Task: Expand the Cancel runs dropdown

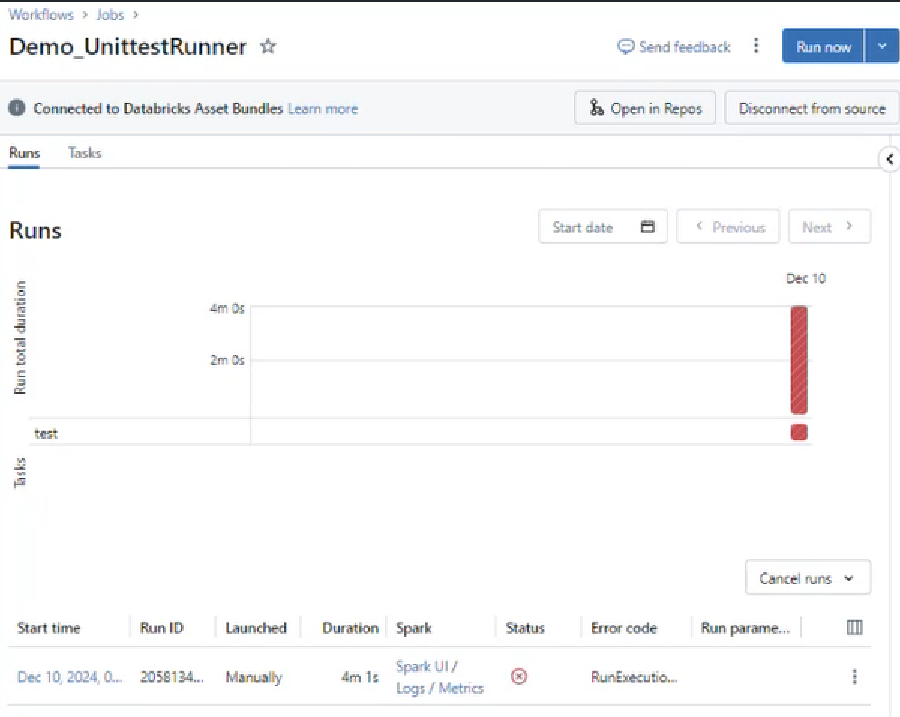Action: [x=808, y=578]
